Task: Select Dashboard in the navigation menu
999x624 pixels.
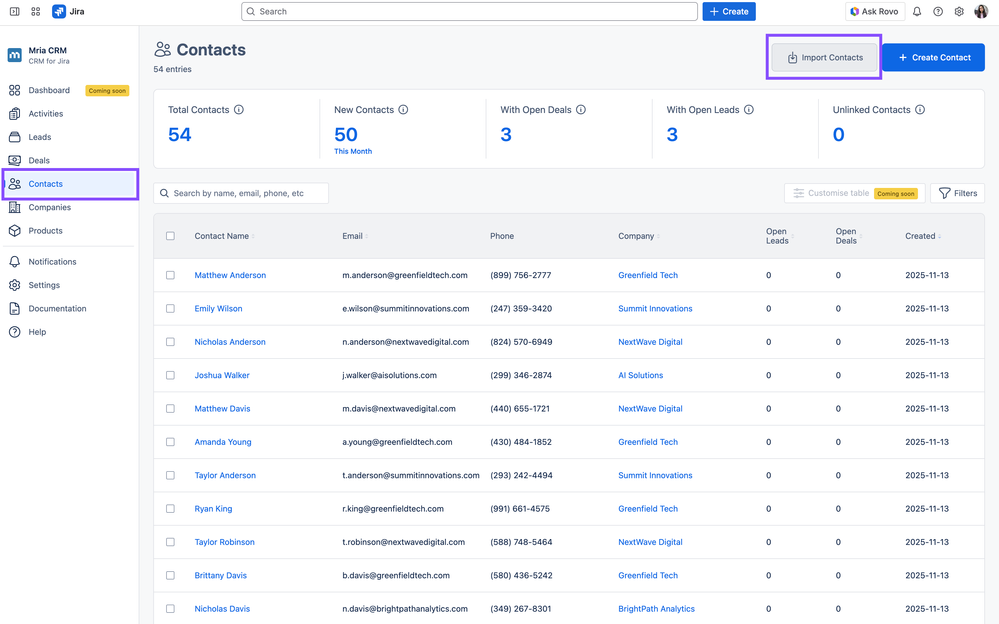Action: click(x=49, y=89)
